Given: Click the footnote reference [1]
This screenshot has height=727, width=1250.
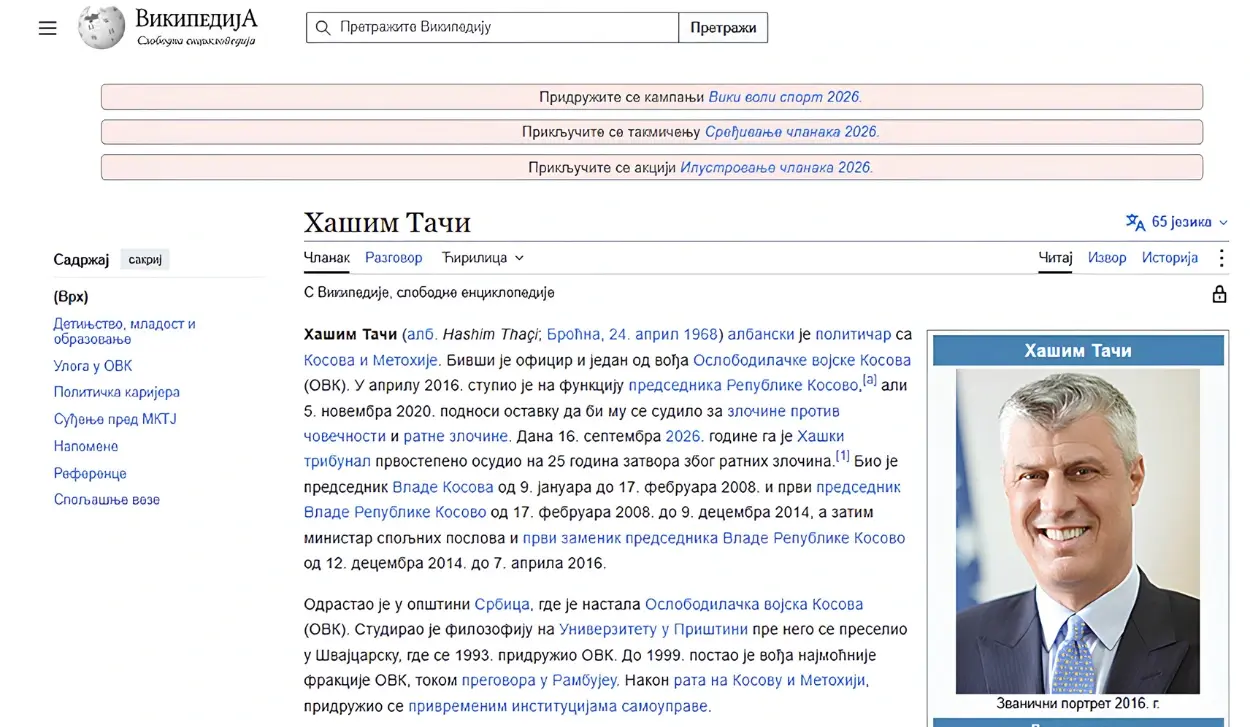Looking at the screenshot, I should click(843, 456).
